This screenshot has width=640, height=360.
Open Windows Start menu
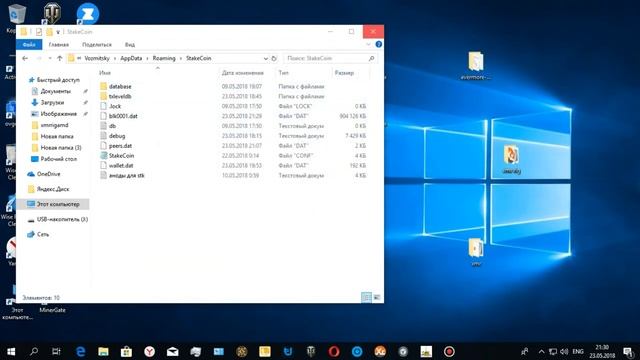click(x=11, y=351)
